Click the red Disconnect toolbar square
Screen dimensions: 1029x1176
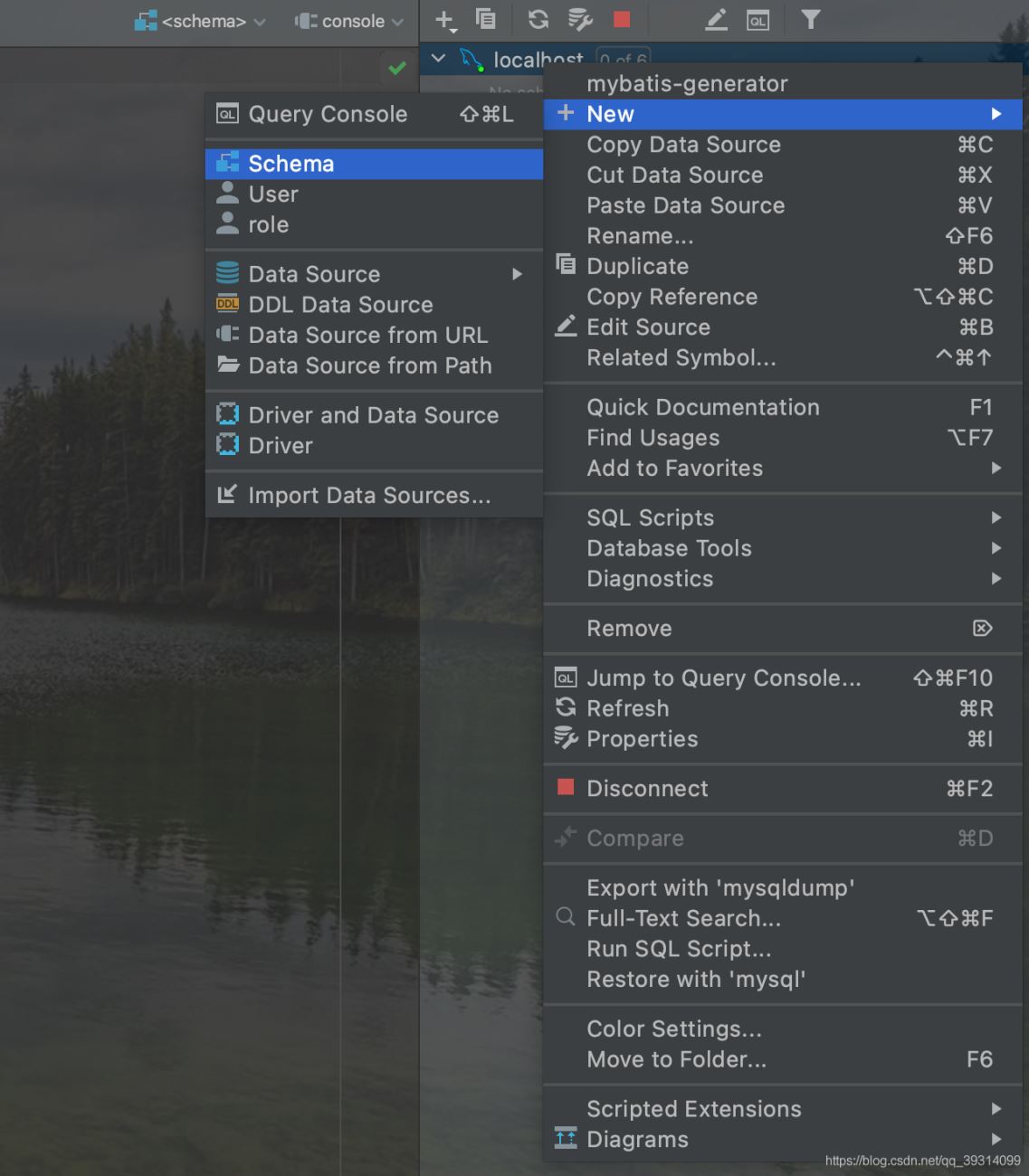click(x=622, y=20)
